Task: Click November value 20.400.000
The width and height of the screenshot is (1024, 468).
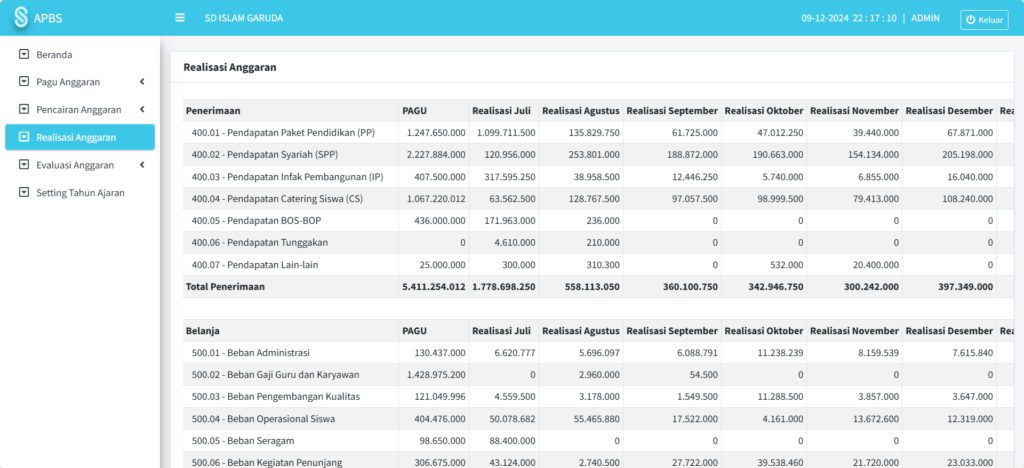Action: click(874, 264)
